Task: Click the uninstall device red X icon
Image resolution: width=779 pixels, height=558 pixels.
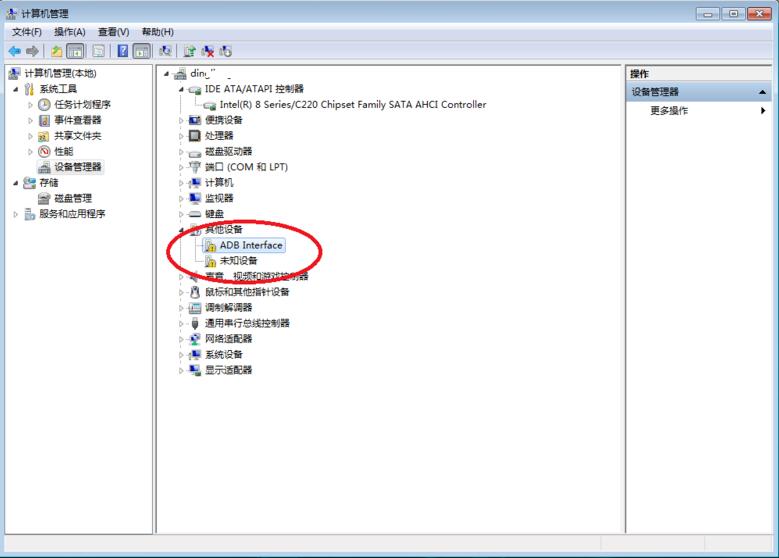Action: pos(208,51)
